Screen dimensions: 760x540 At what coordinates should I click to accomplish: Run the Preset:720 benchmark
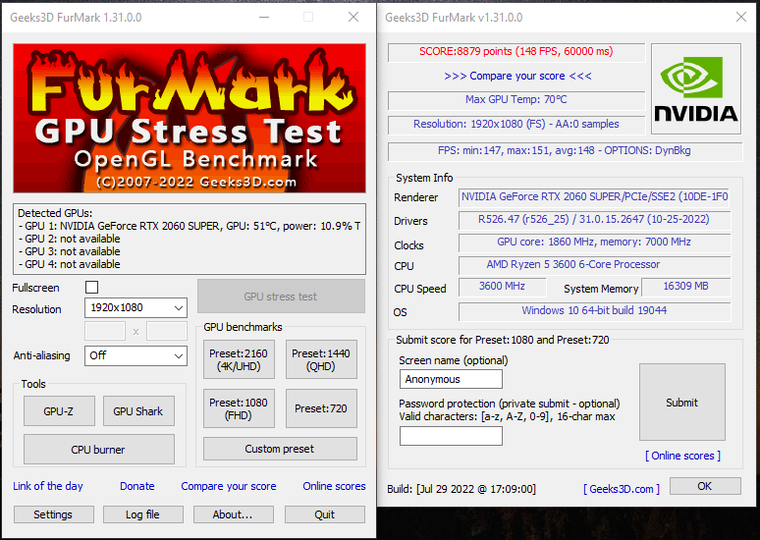[x=321, y=409]
